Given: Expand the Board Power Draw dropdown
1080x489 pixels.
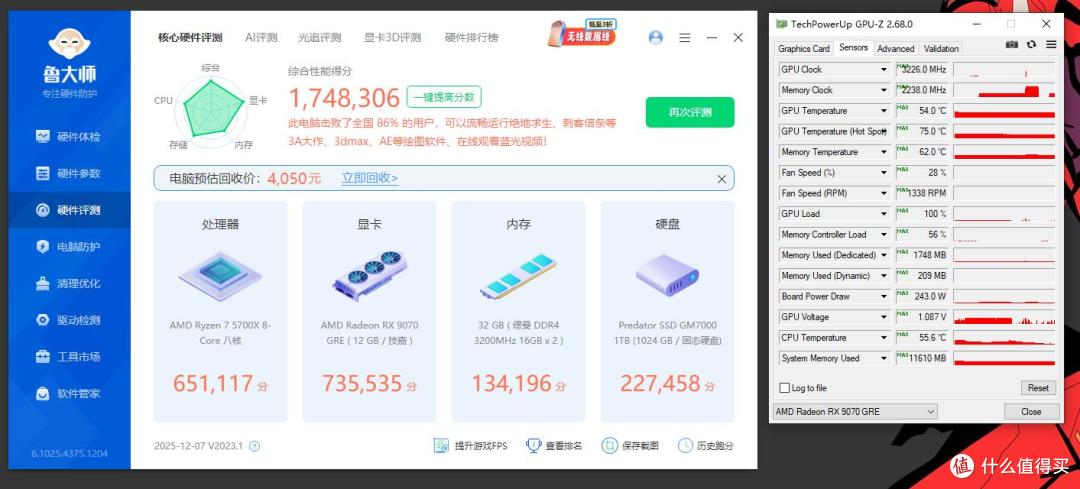Looking at the screenshot, I should pos(884,297).
